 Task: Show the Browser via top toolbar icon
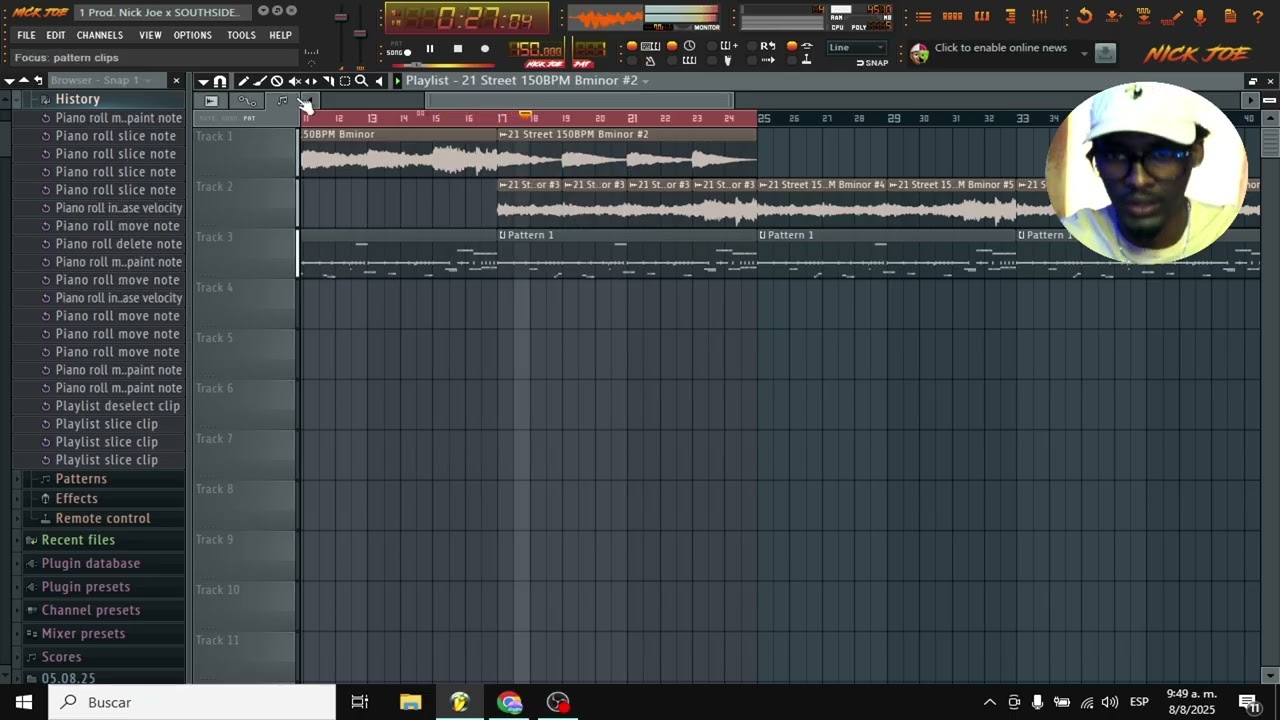[x=1010, y=17]
